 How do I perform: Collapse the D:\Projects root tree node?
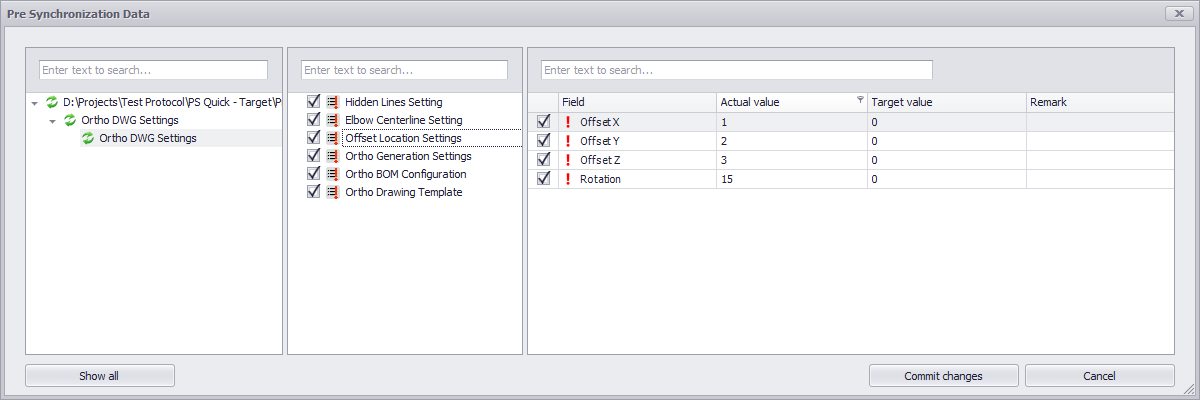pos(35,103)
